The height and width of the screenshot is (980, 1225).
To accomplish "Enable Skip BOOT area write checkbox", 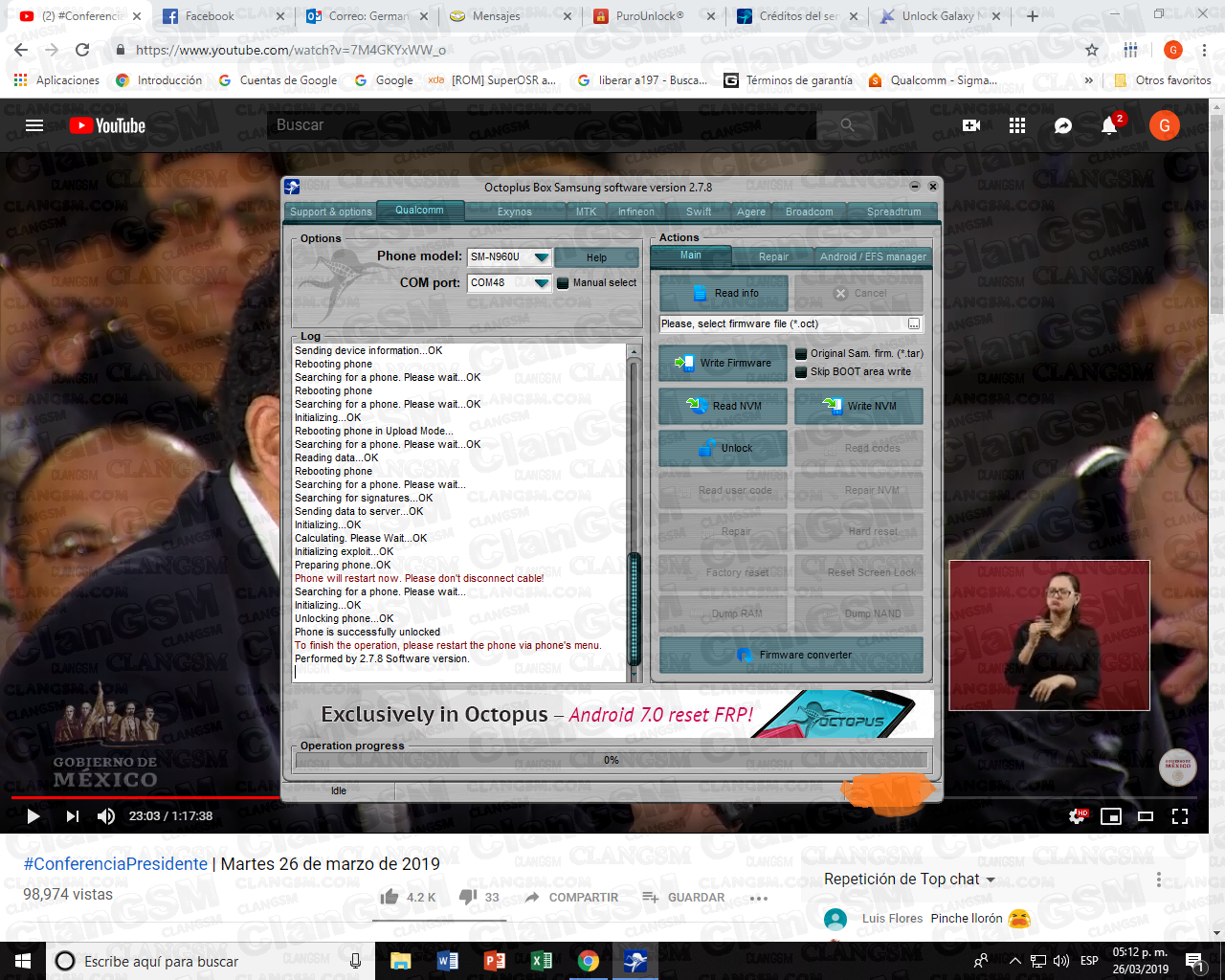I will 801,372.
